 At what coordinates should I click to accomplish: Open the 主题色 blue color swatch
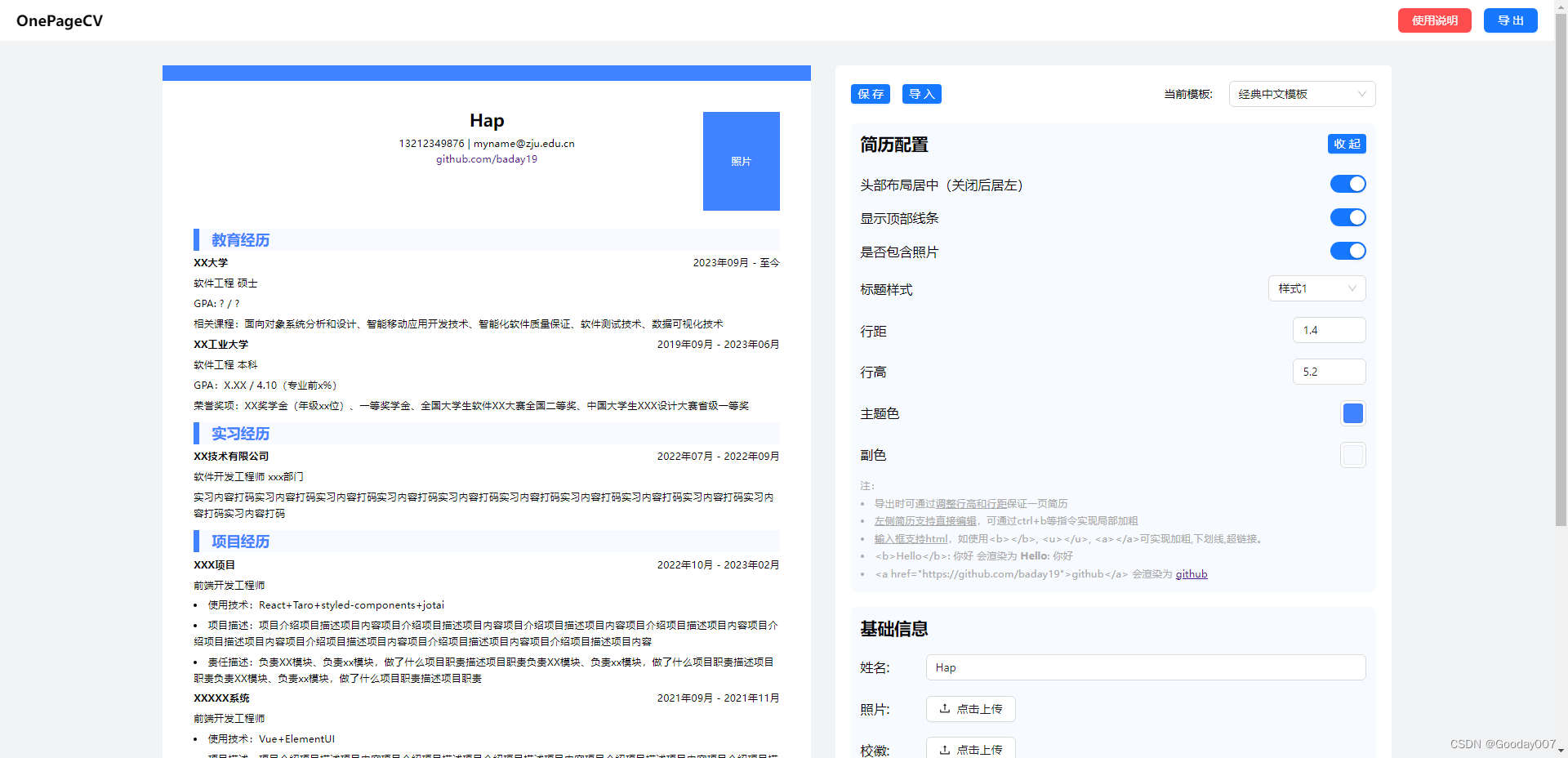(1352, 413)
